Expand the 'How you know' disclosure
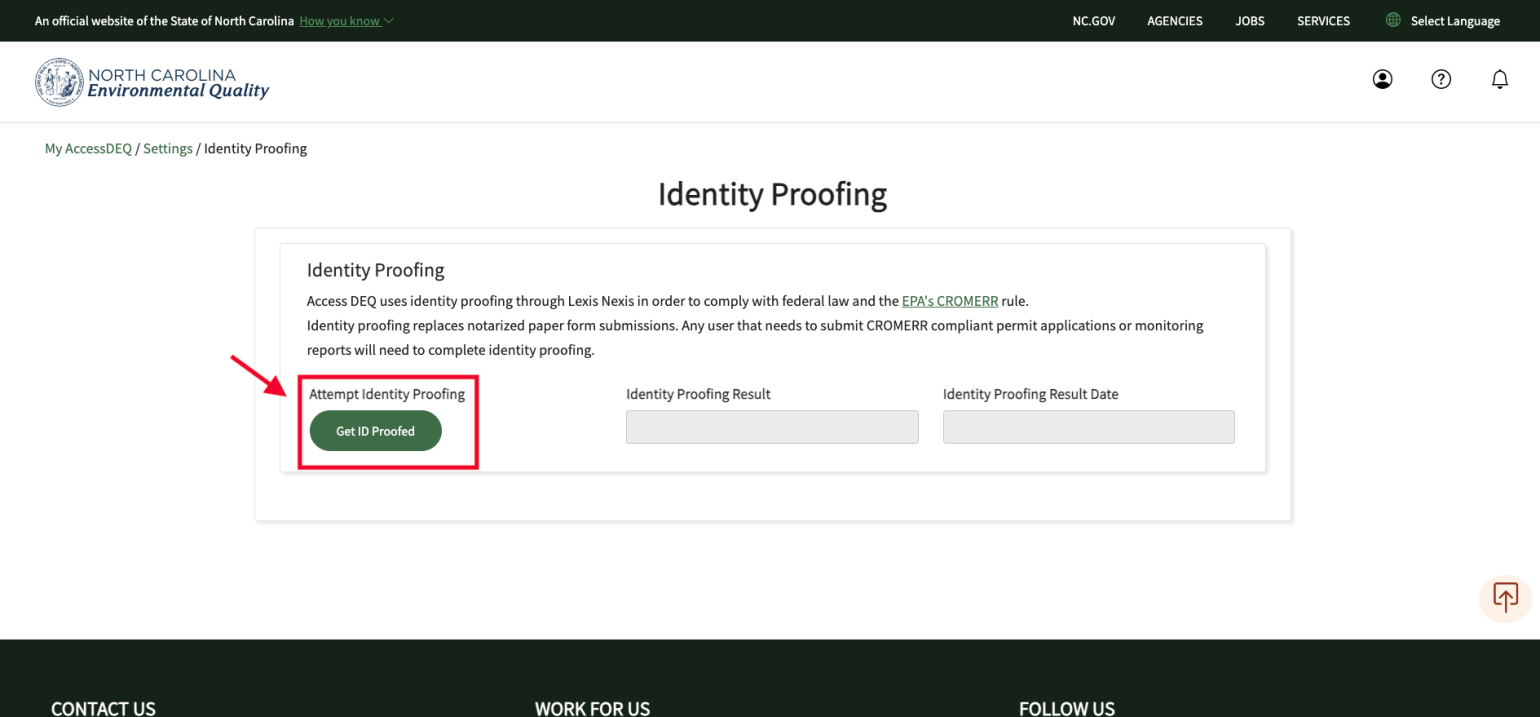This screenshot has height=717, width=1540. point(339,20)
